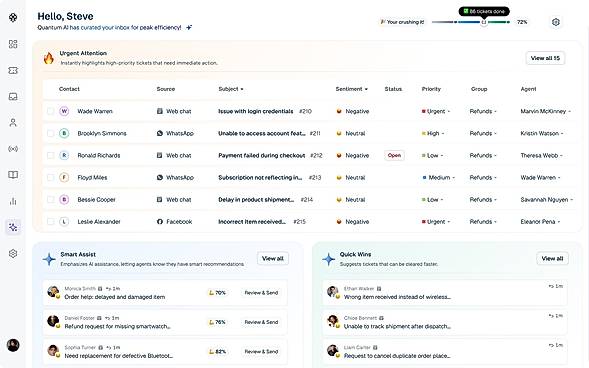Click the app logo in sidebar

pos(13,17)
